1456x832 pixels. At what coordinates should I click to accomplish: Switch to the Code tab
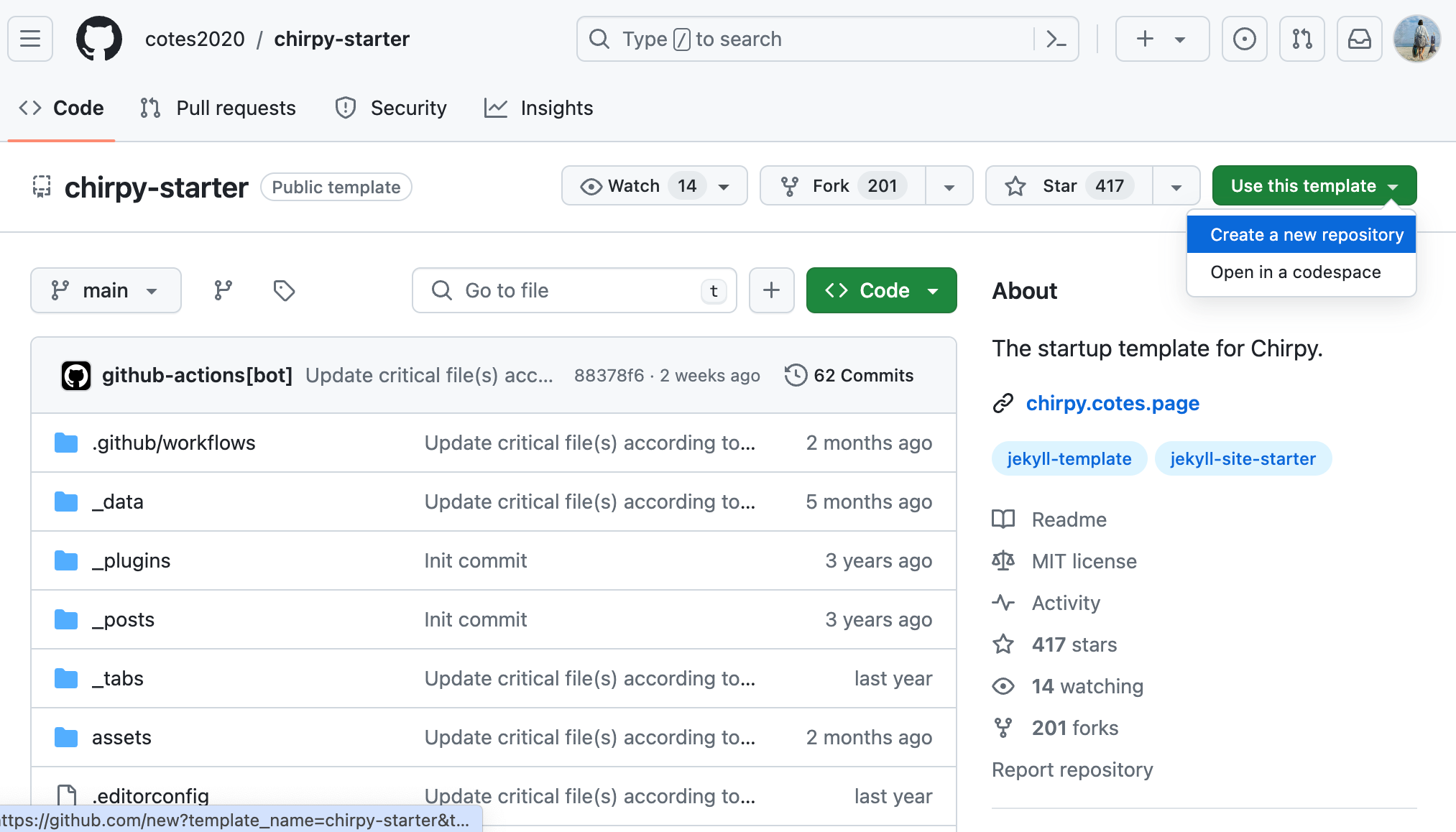click(62, 108)
